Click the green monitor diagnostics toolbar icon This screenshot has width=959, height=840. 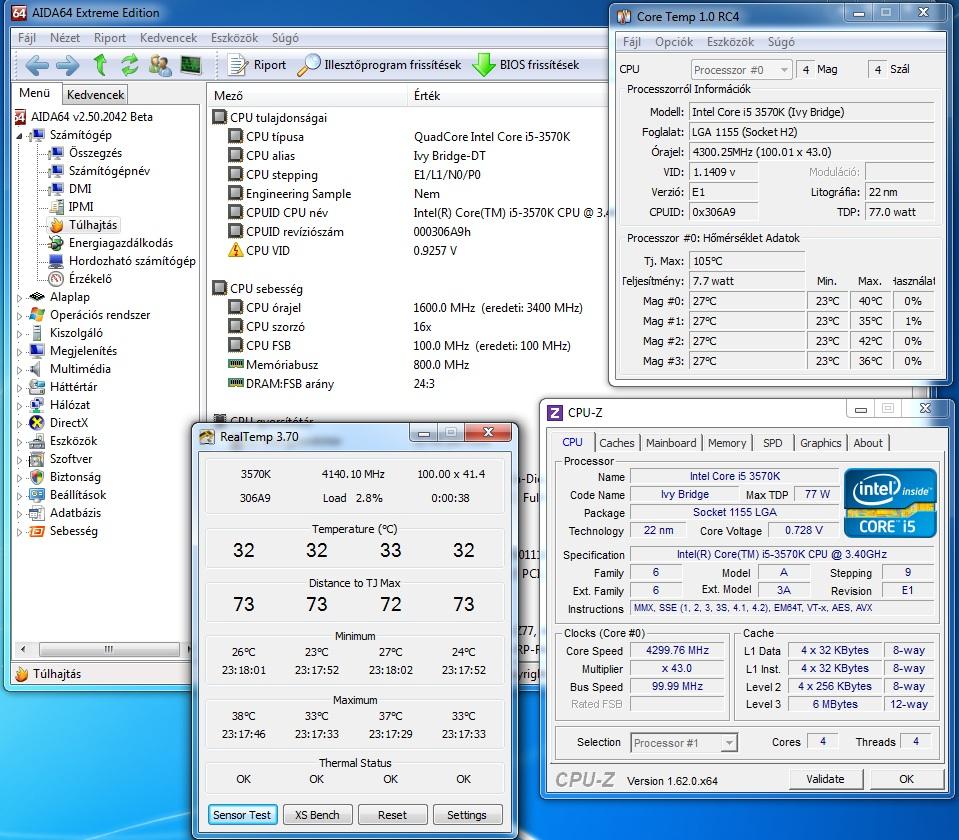coord(190,65)
